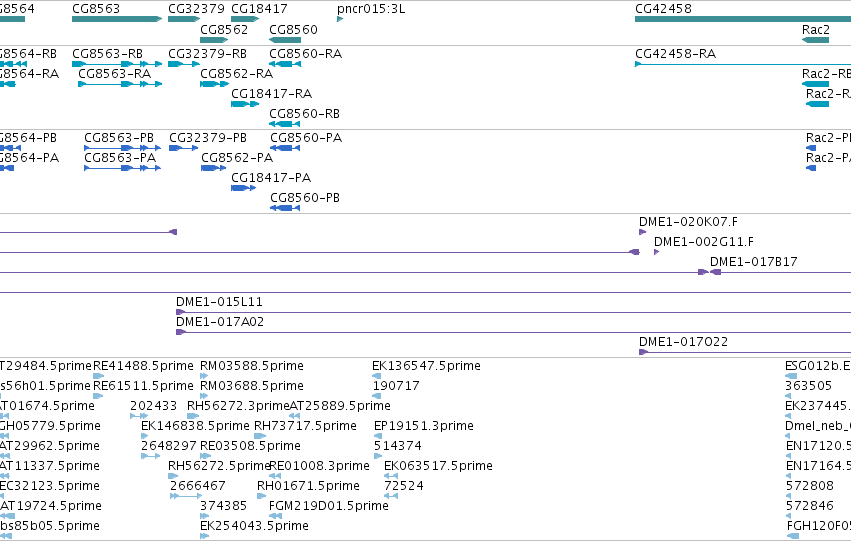Click the CG8560-RA transcript label

pos(306,54)
